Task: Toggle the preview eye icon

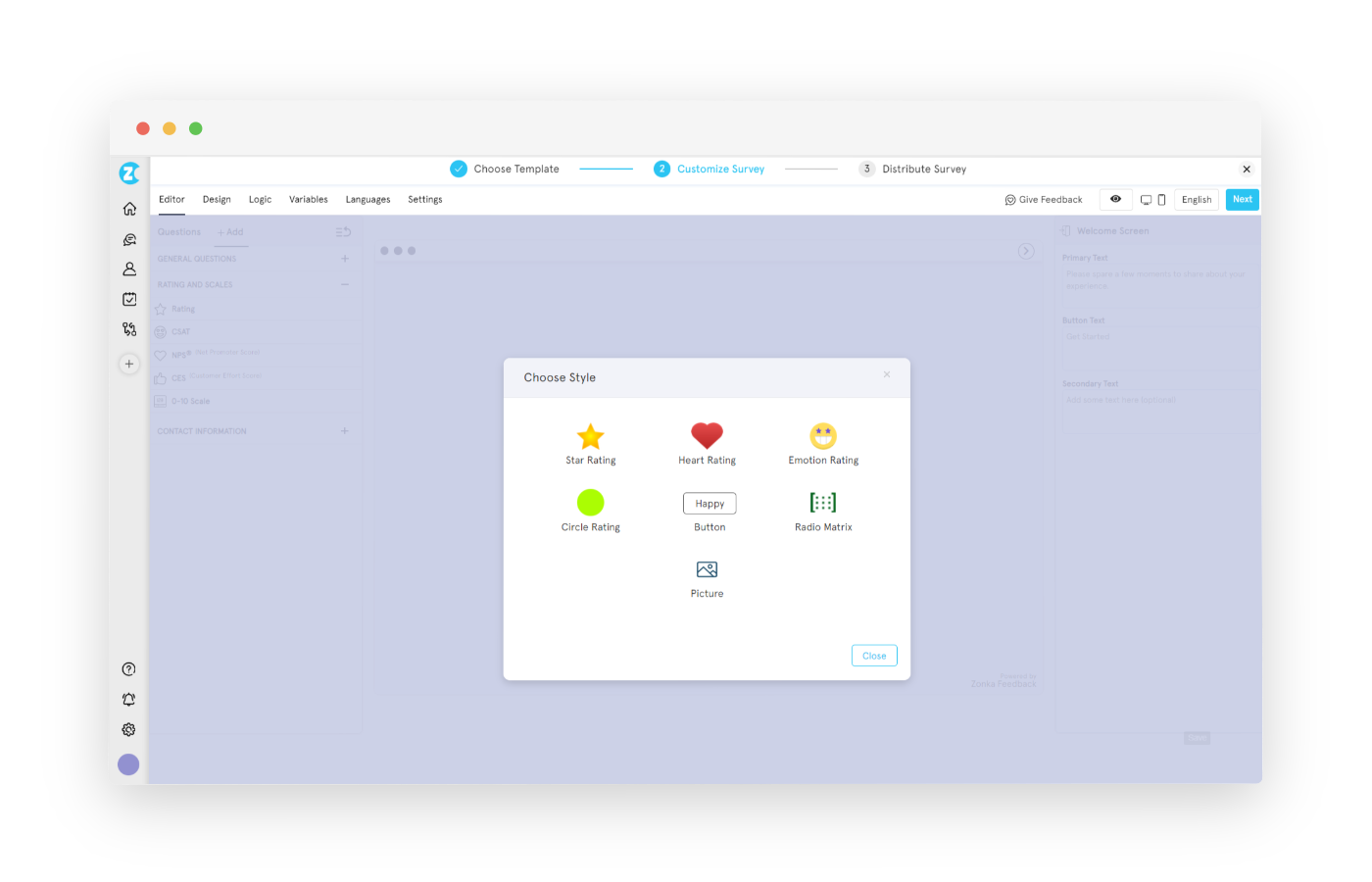Action: pos(1115,199)
